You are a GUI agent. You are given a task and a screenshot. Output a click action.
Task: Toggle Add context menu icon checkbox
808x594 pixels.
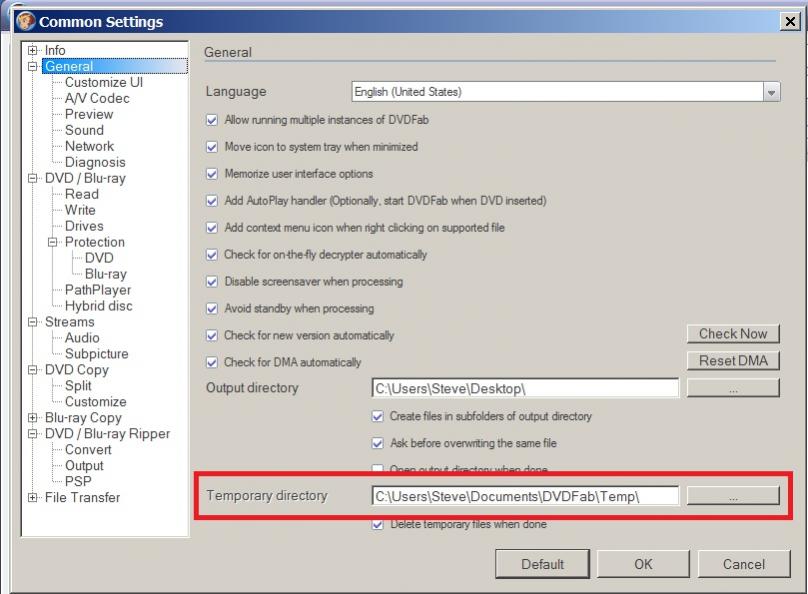pos(212,228)
